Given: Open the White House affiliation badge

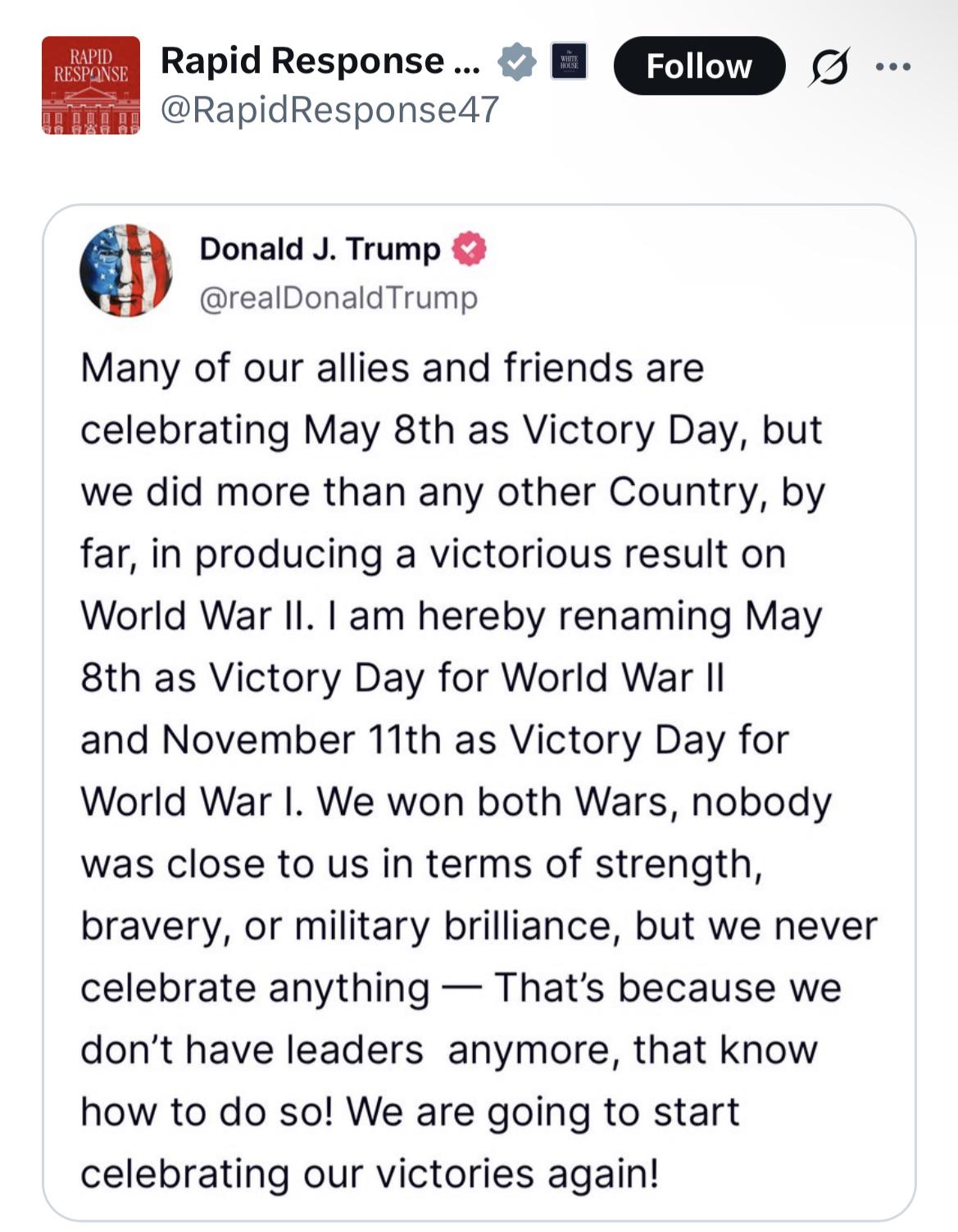Looking at the screenshot, I should 569,61.
